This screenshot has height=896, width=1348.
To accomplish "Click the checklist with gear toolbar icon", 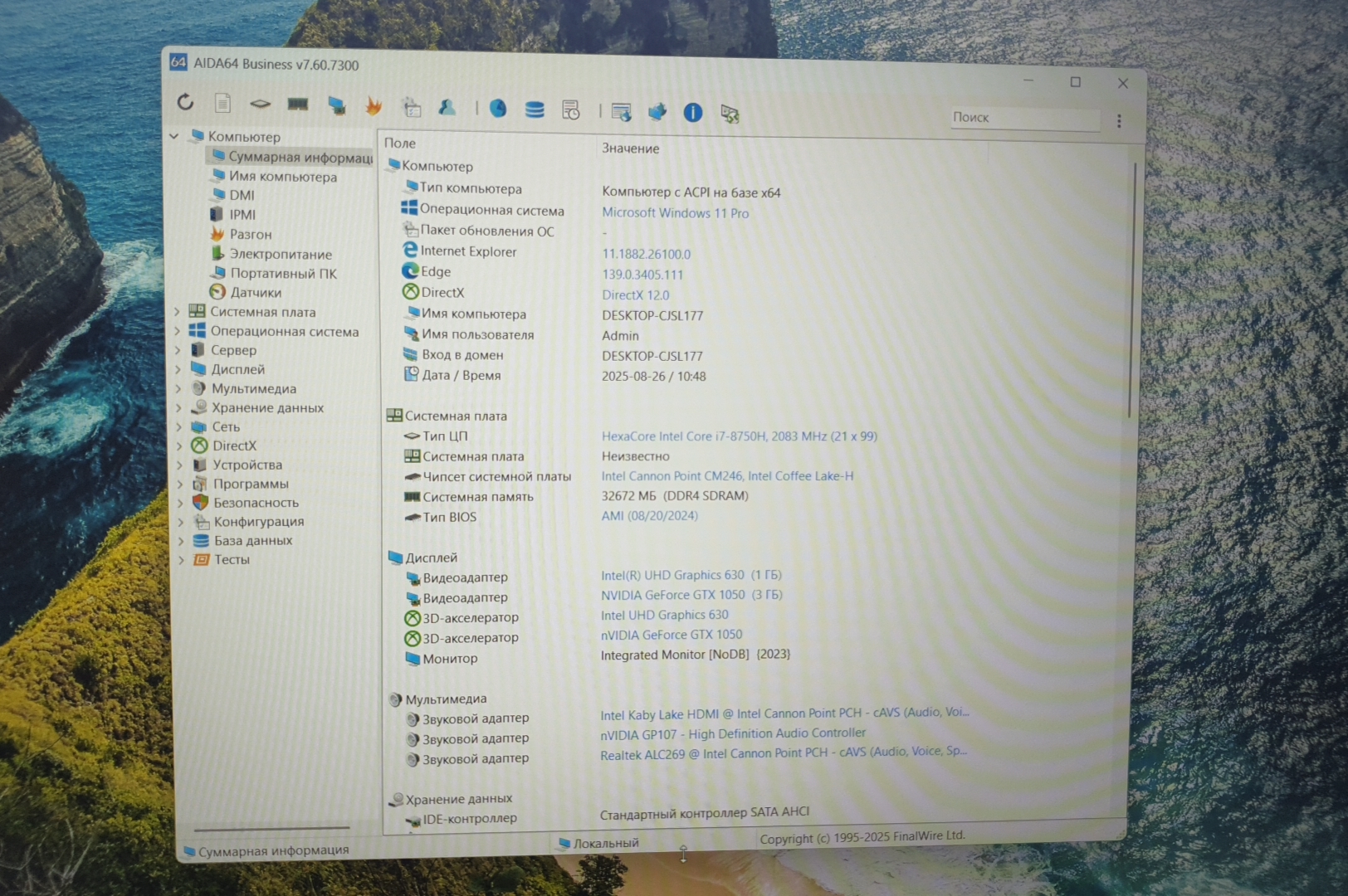I will click(x=412, y=106).
